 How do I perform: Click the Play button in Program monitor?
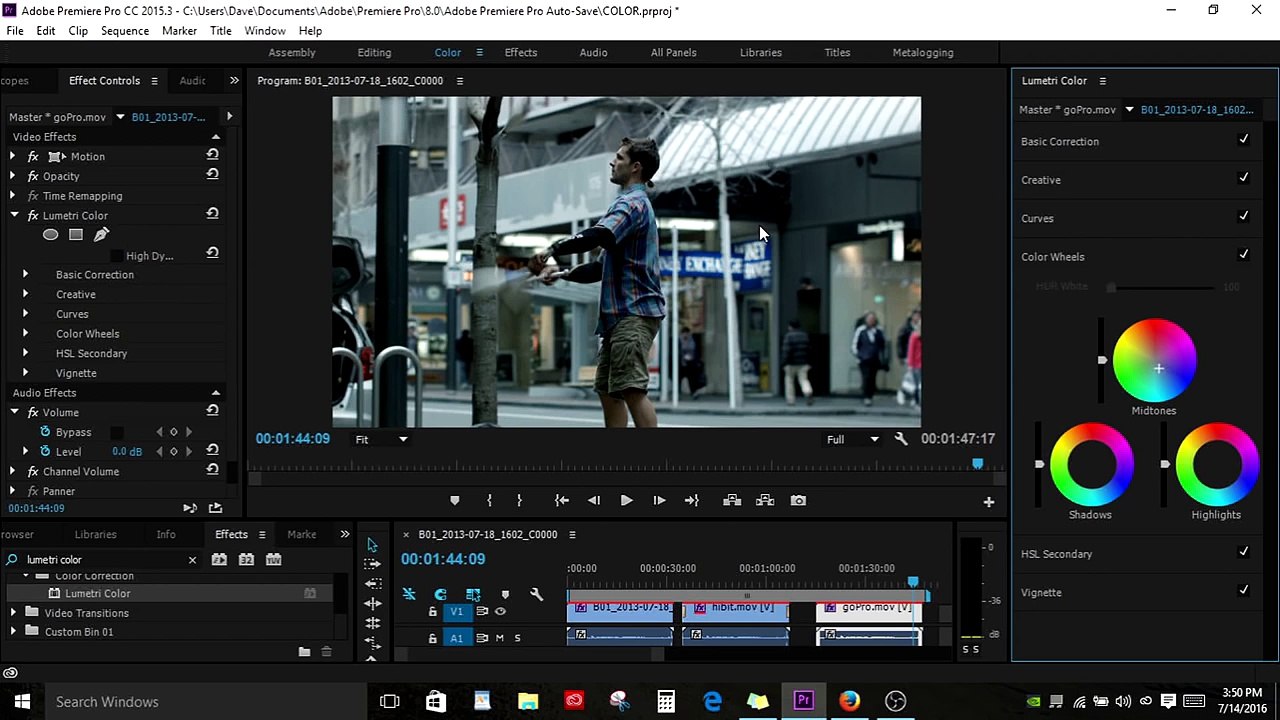tap(626, 501)
